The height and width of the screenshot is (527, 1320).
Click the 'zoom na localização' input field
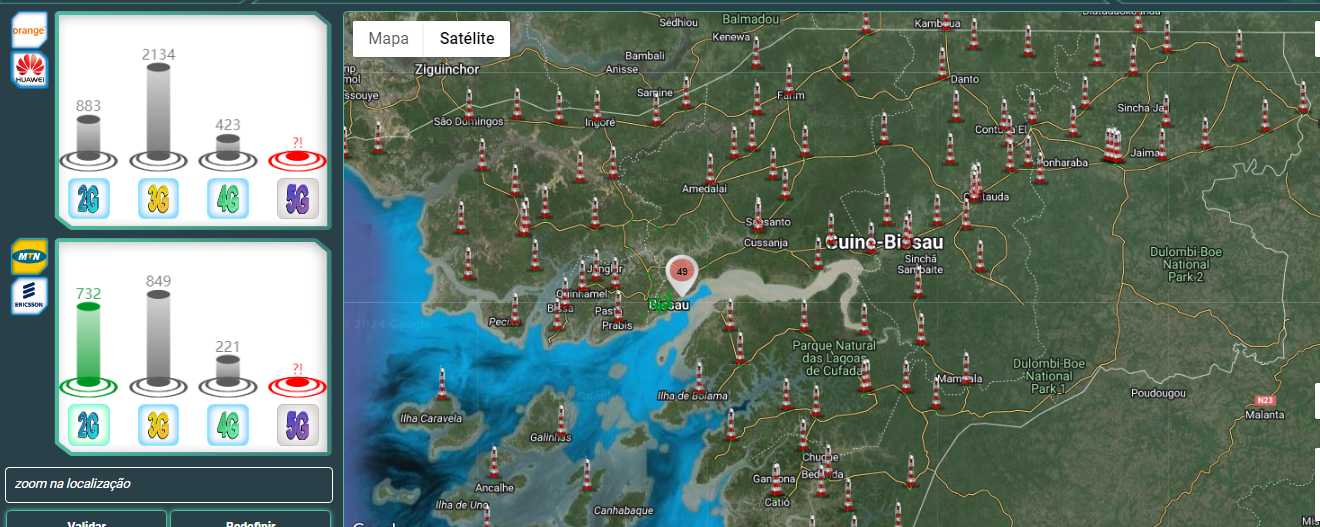coord(168,484)
